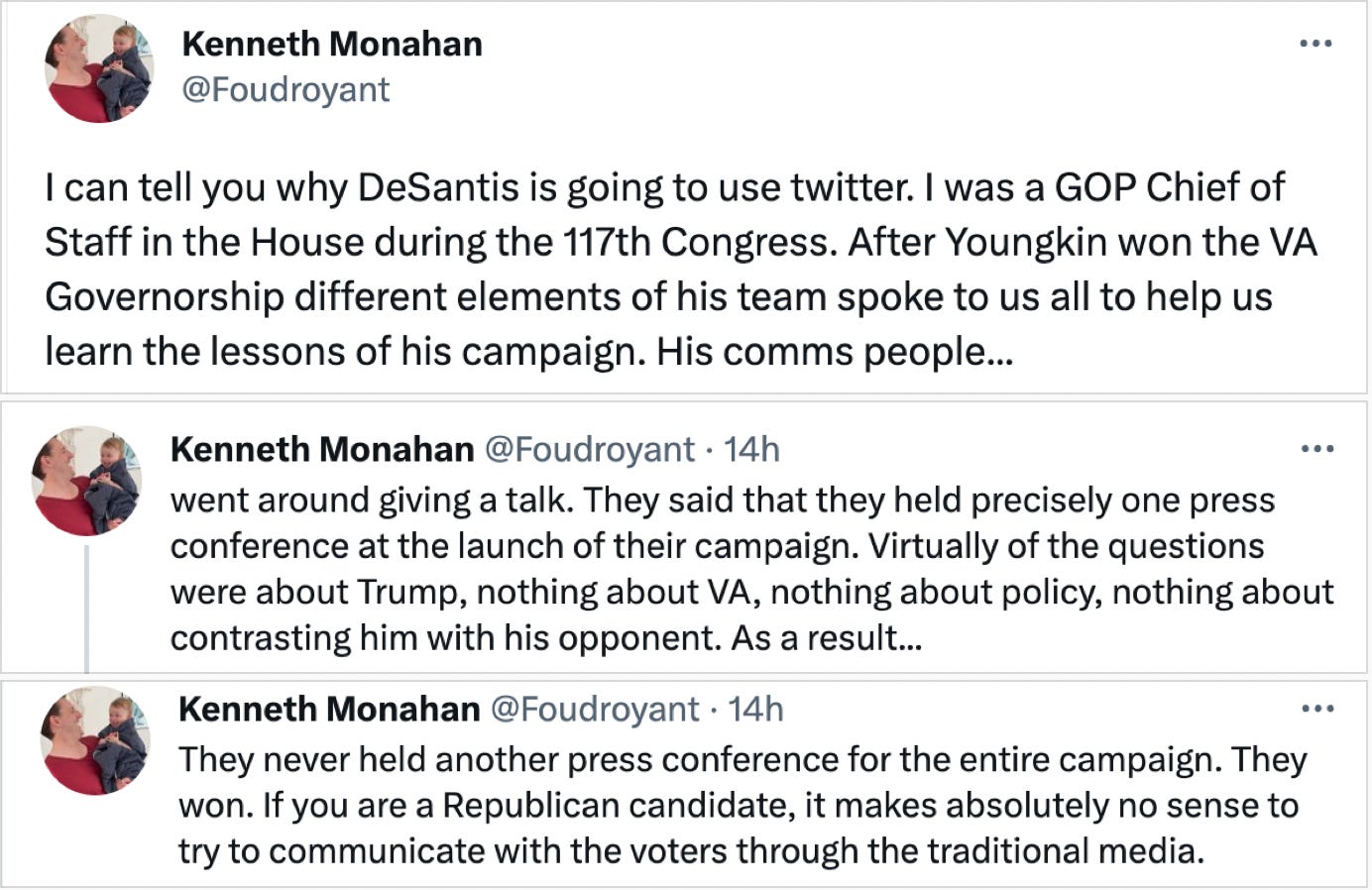Click Kenneth Monahan's name on the middle tweet
Image resolution: width=1372 pixels, height=890 pixels.
point(322,449)
